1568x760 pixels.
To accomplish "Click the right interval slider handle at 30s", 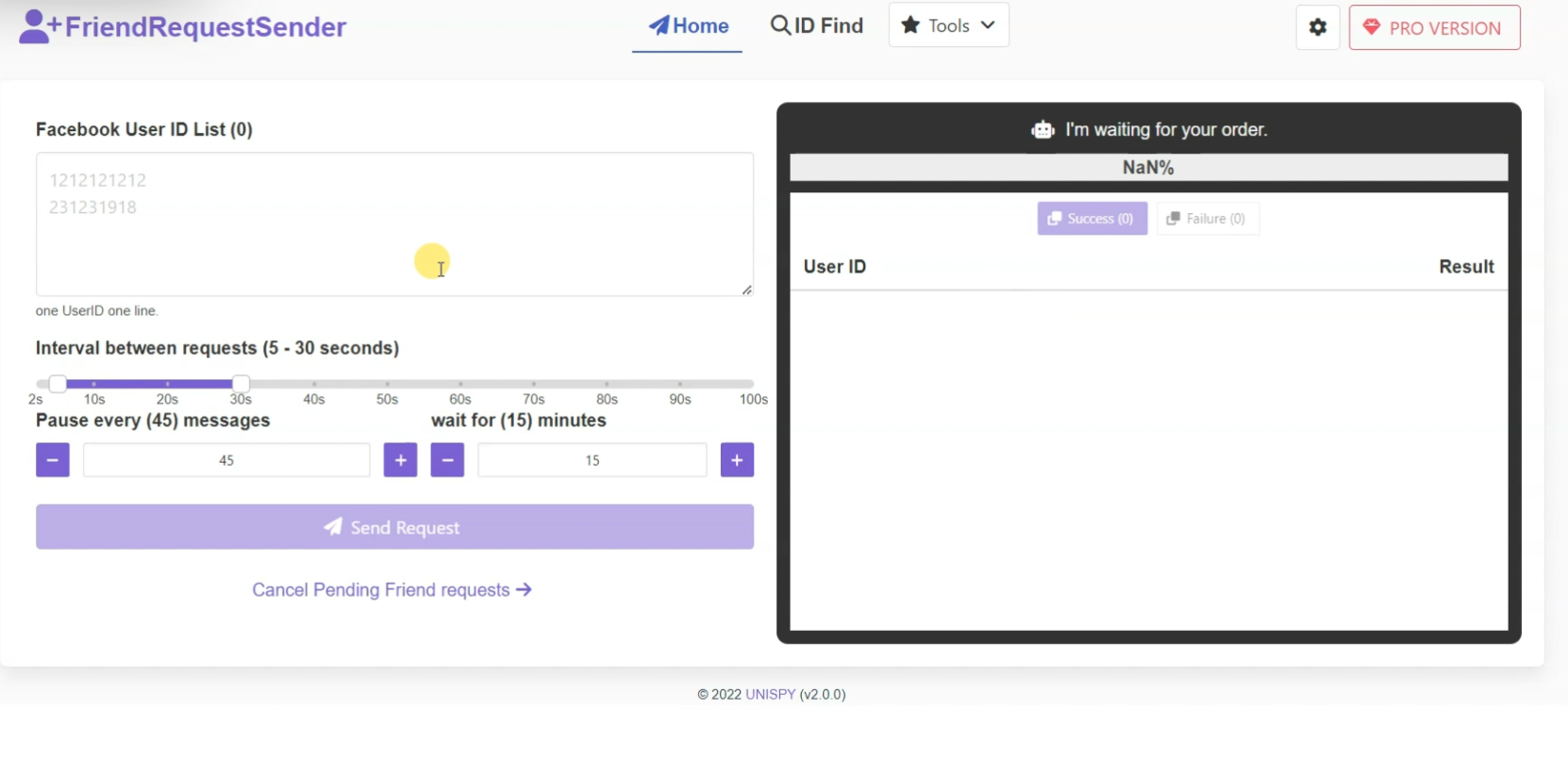I will pyautogui.click(x=241, y=384).
